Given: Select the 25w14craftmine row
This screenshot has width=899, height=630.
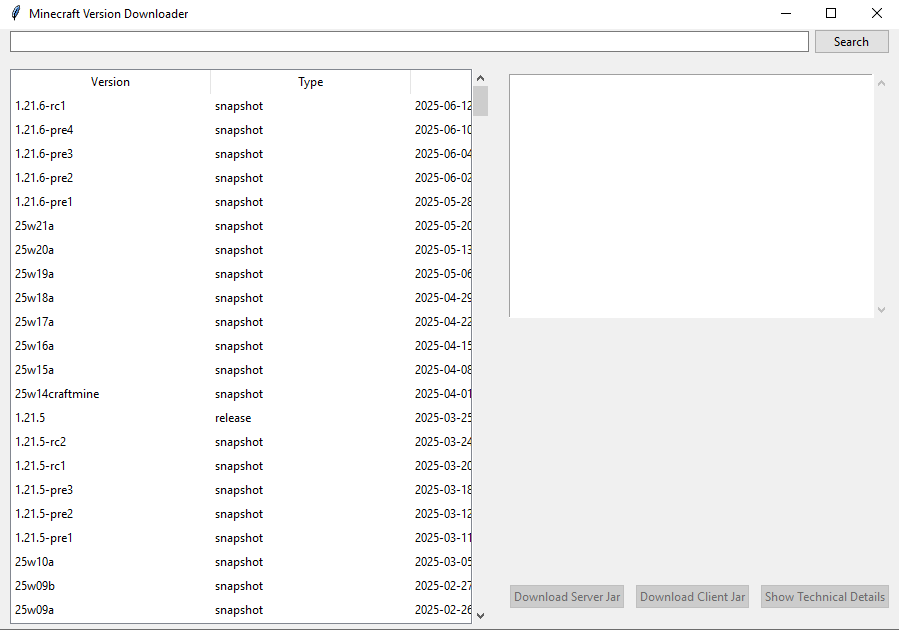Looking at the screenshot, I should (x=241, y=394).
